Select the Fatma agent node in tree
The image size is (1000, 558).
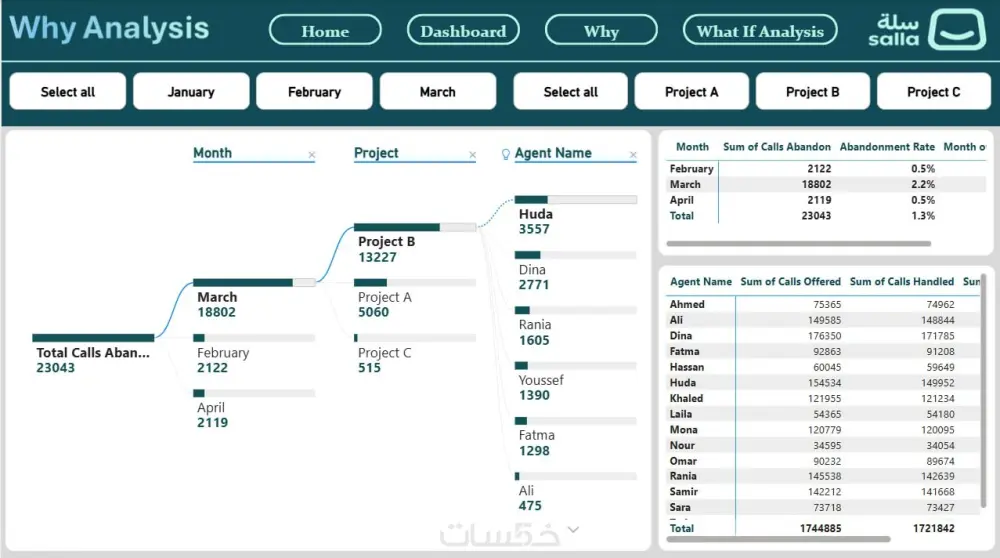[x=575, y=437]
